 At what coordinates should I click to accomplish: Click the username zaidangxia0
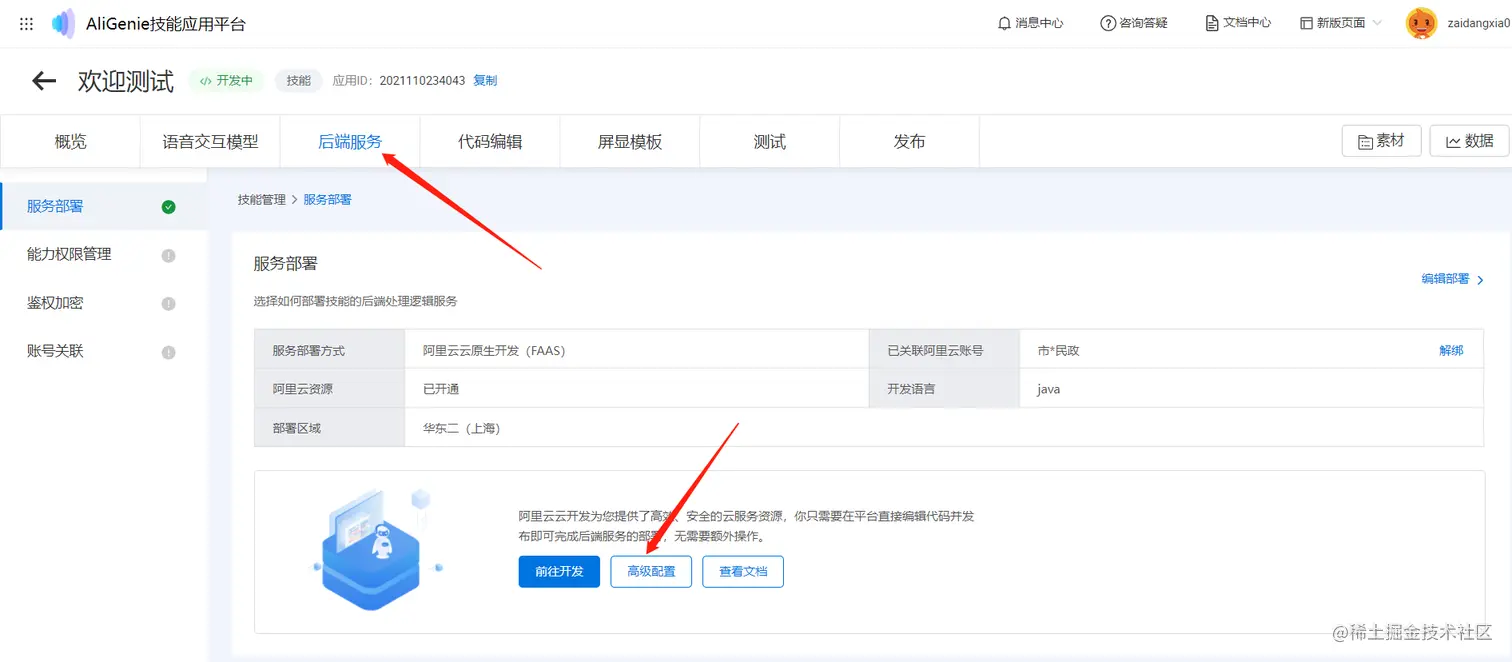(1478, 23)
